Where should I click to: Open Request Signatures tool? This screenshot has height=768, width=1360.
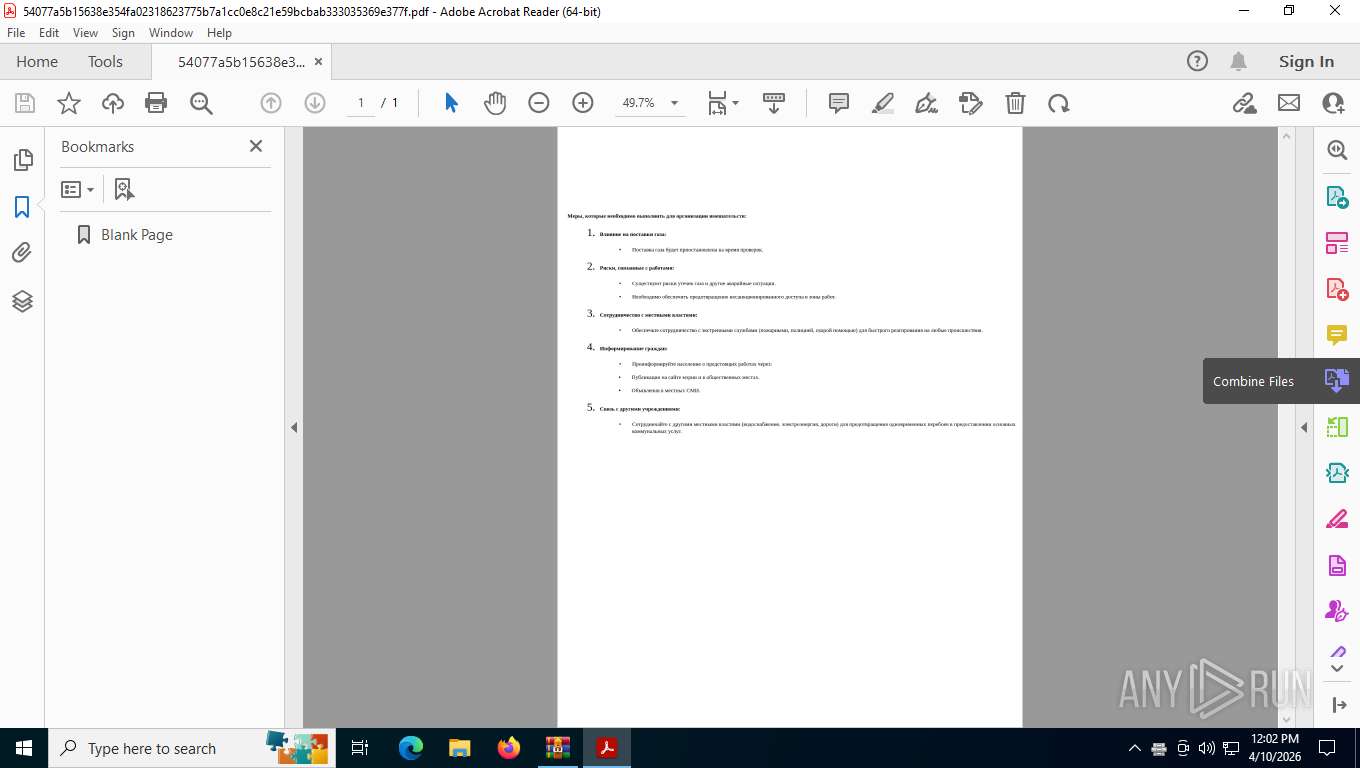pos(1337,610)
